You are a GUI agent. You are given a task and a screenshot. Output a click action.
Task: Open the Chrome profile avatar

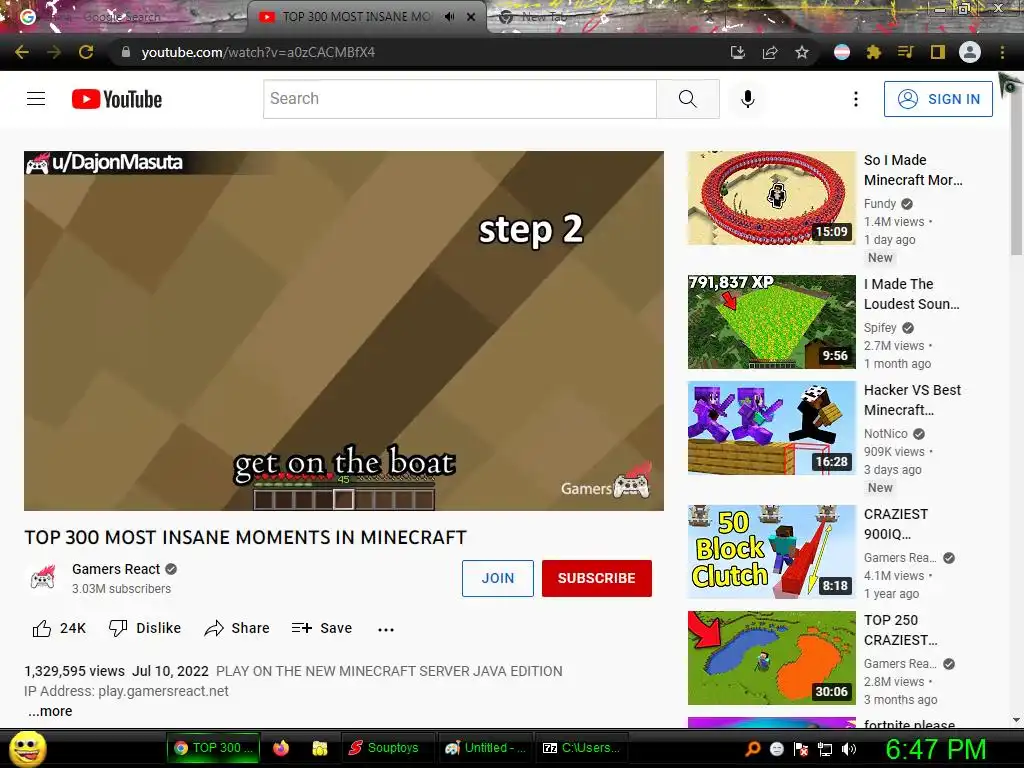pyautogui.click(x=970, y=52)
